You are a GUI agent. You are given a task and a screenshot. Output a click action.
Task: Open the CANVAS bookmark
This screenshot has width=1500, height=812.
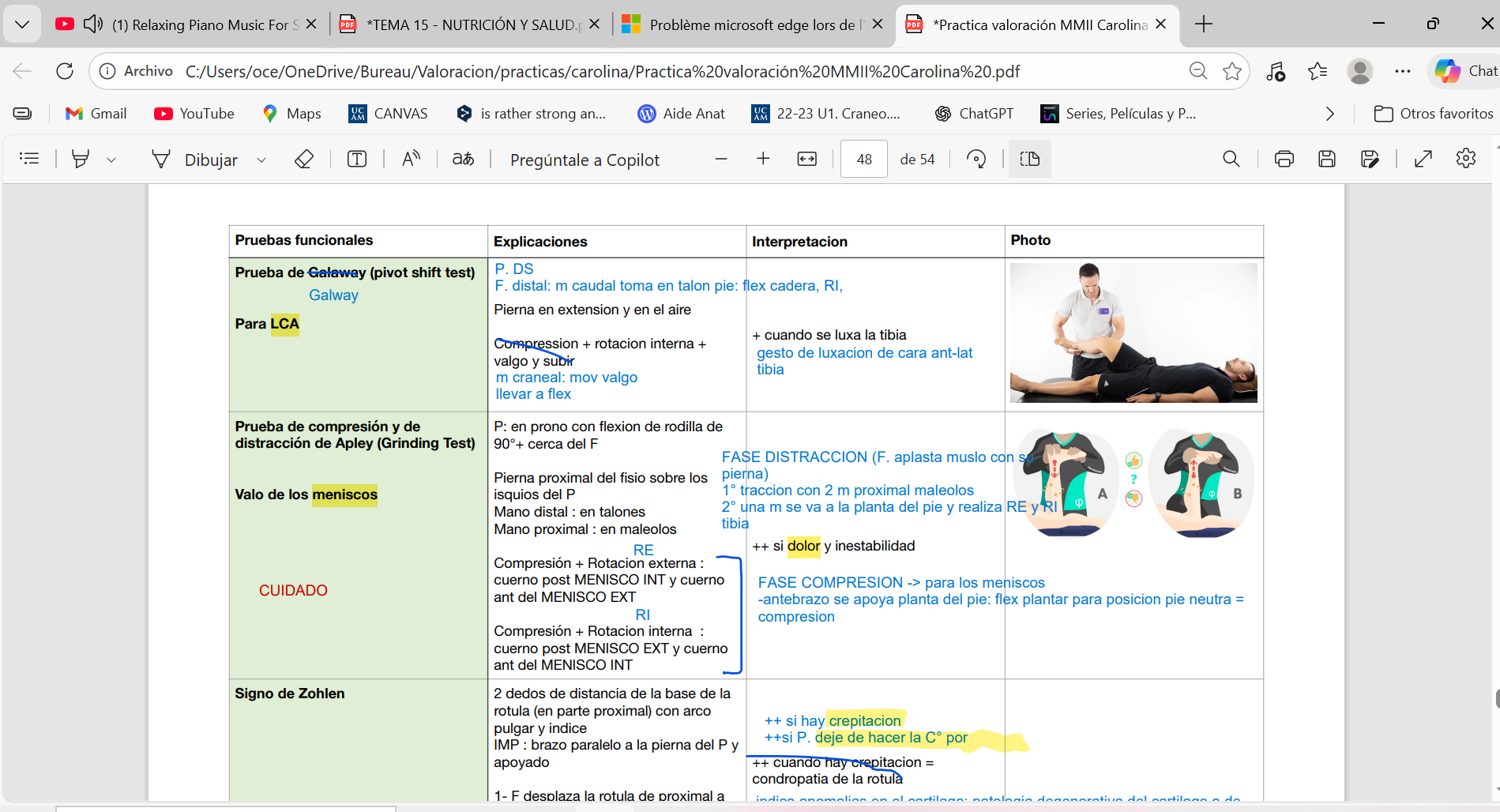(x=388, y=114)
